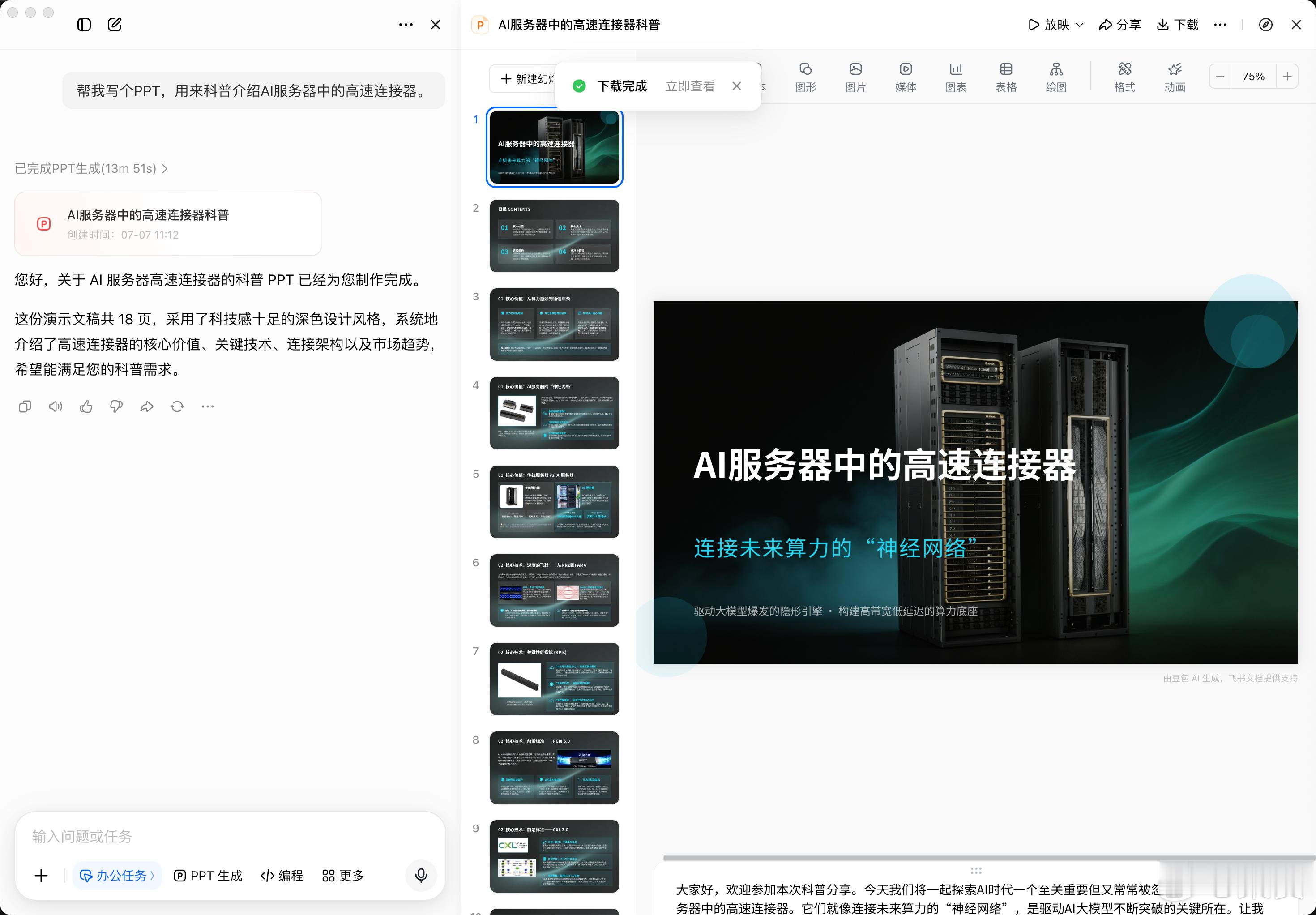Like the reply with thumbs up
The height and width of the screenshot is (915, 1316).
[86, 406]
